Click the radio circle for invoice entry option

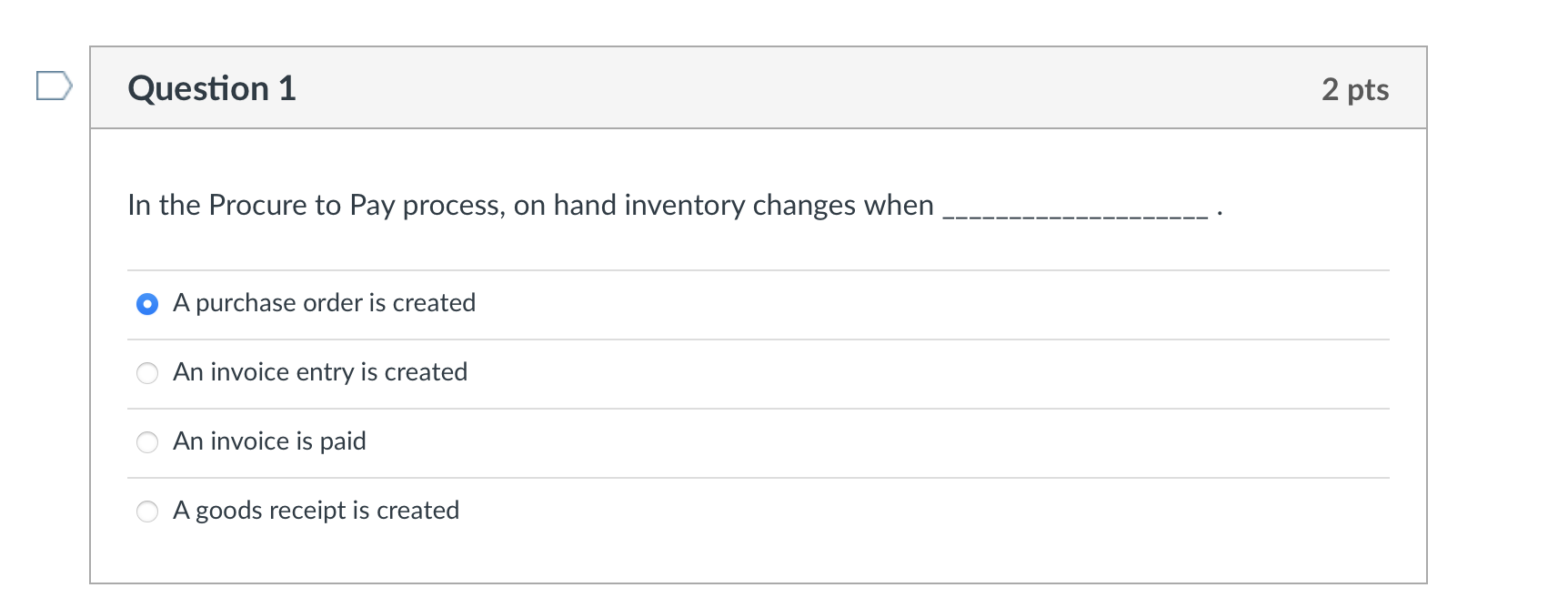click(147, 372)
